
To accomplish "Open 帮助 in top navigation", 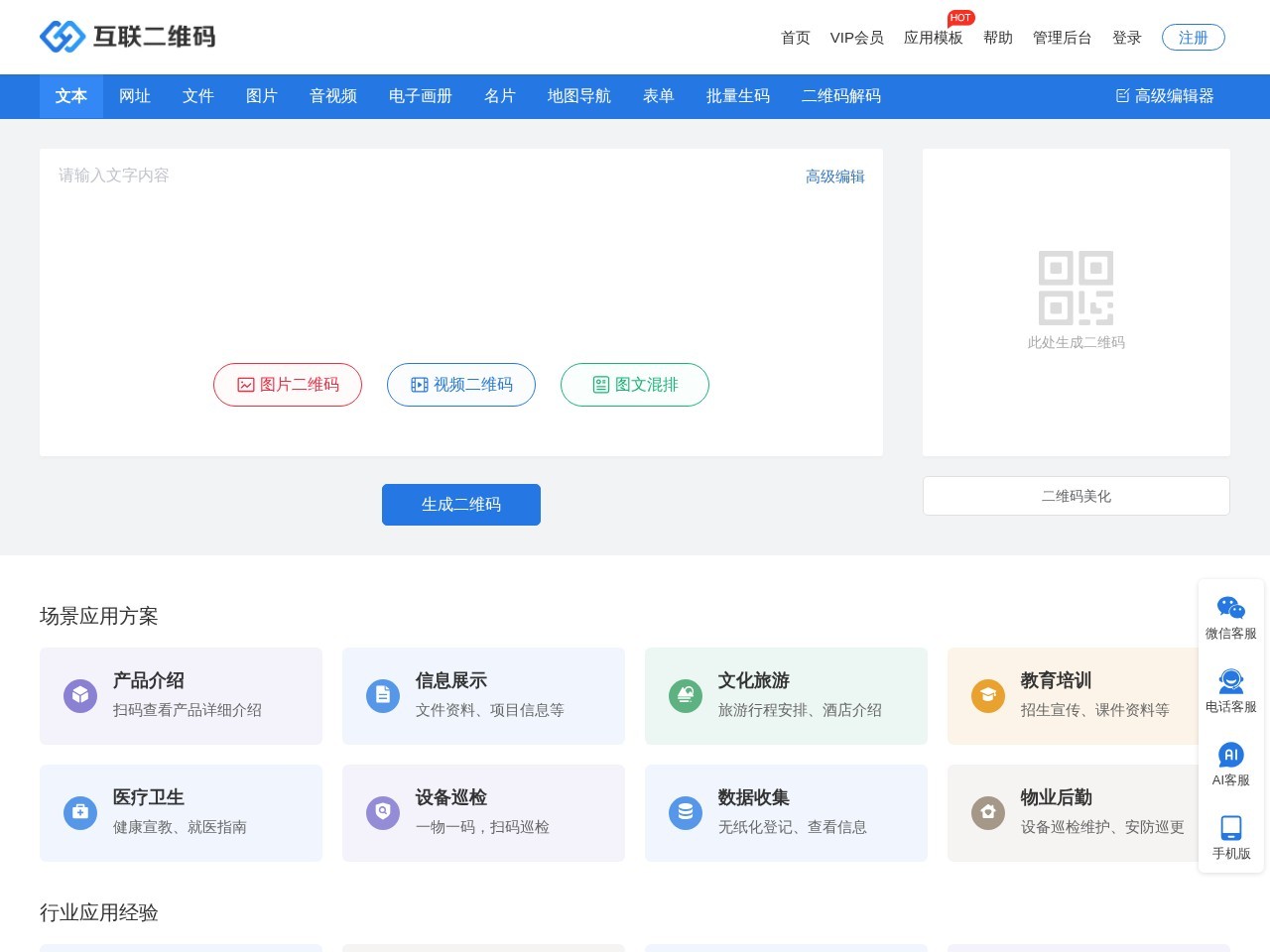I will click(x=998, y=38).
